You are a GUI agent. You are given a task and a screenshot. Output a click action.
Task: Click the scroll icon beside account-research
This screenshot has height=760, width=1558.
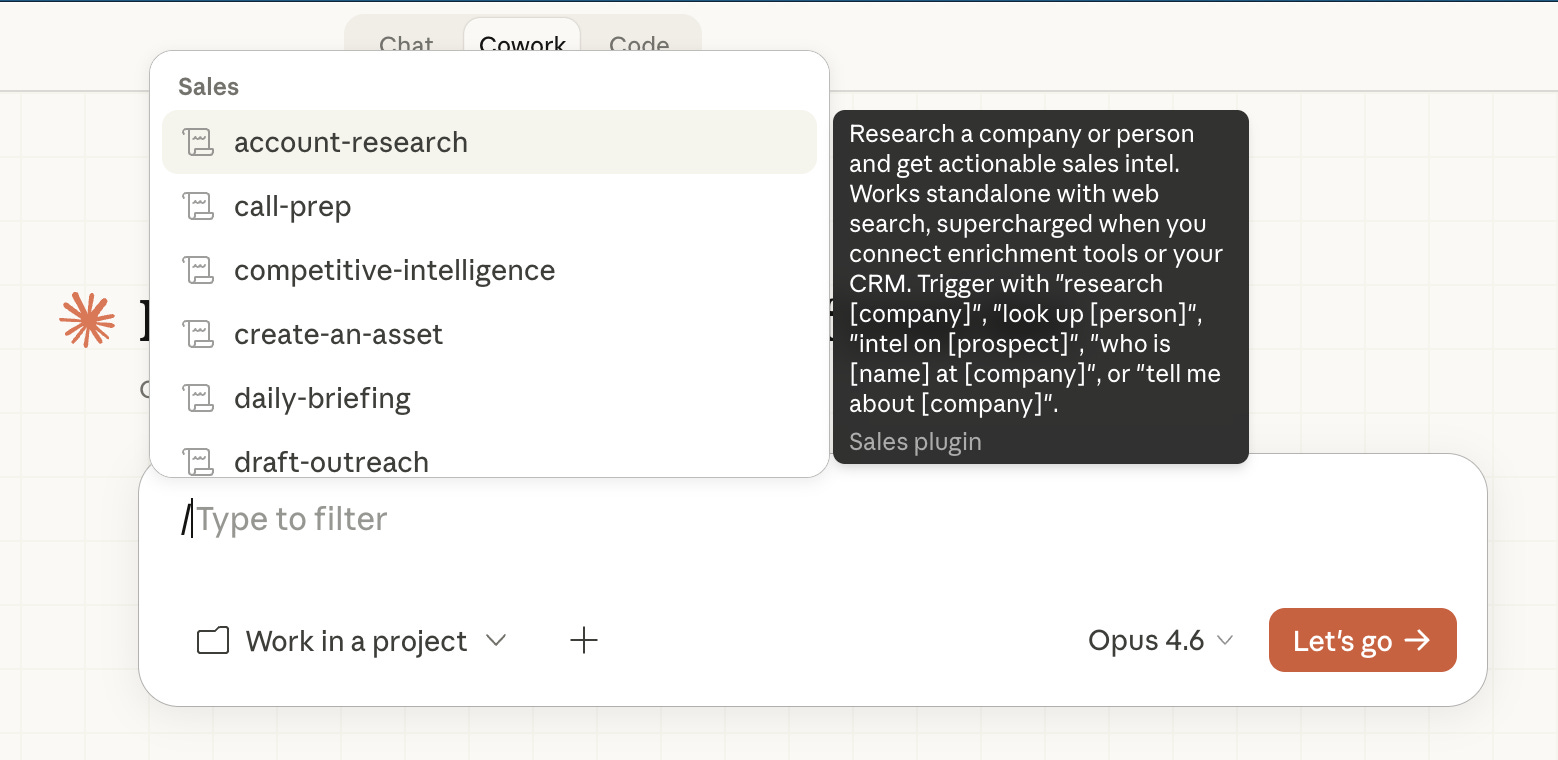(199, 142)
